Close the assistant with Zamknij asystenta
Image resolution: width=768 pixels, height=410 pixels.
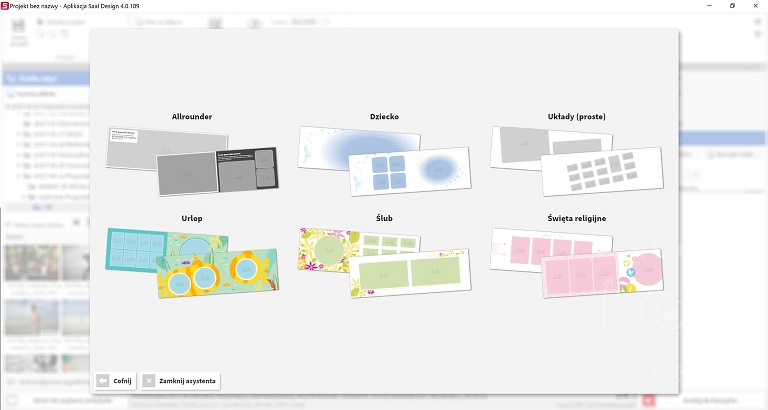[x=180, y=381]
